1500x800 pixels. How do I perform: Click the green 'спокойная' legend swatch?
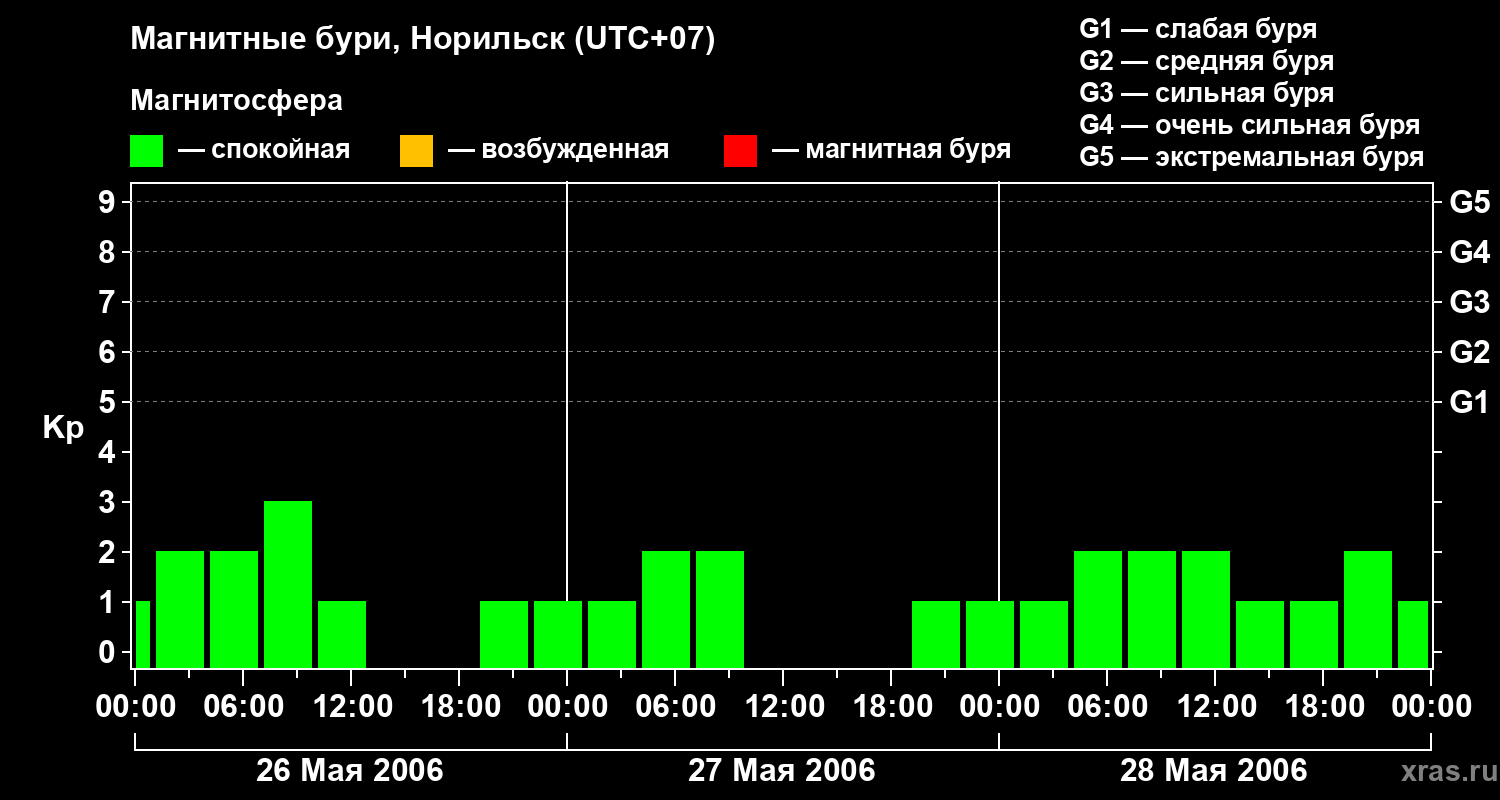click(x=147, y=151)
